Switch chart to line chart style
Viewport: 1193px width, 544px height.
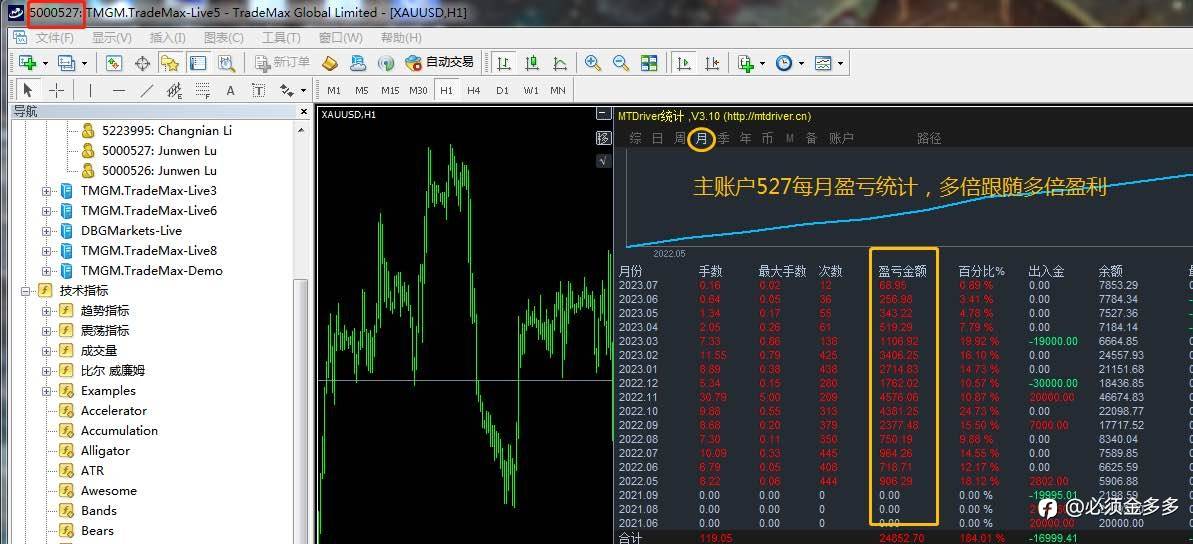coord(560,63)
